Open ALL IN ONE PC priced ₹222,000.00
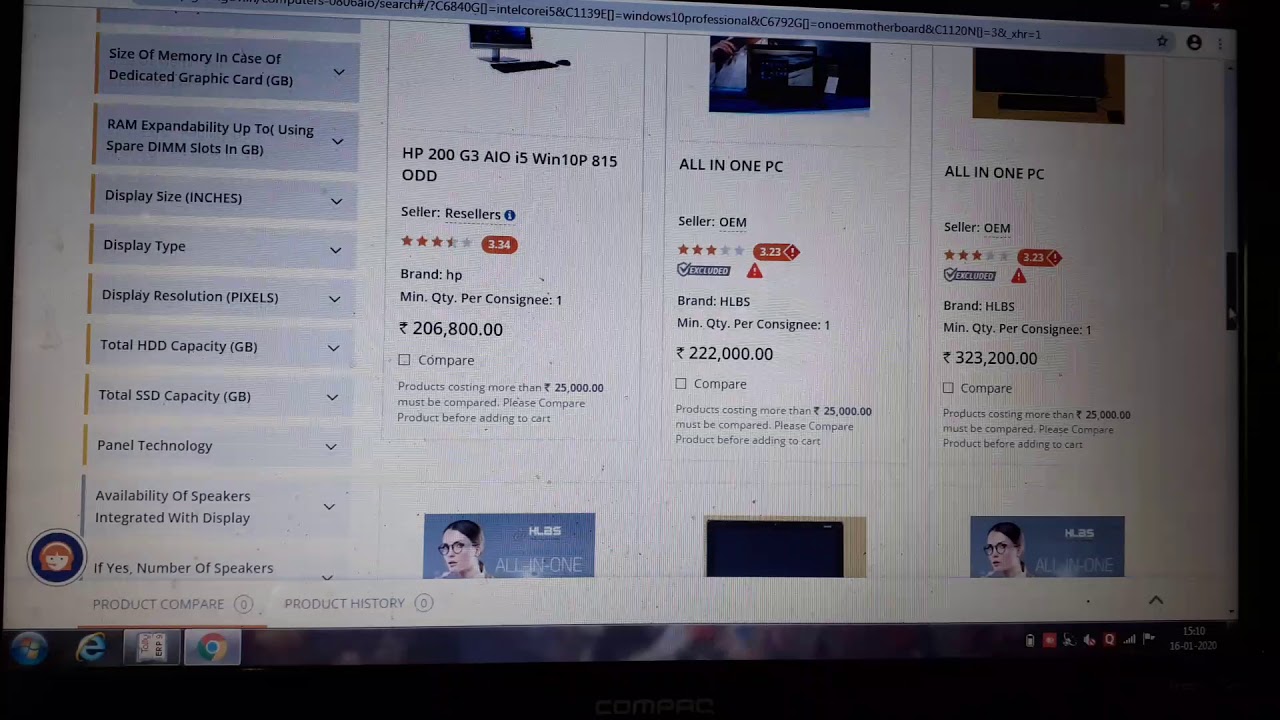The image size is (1280, 720). pos(731,166)
